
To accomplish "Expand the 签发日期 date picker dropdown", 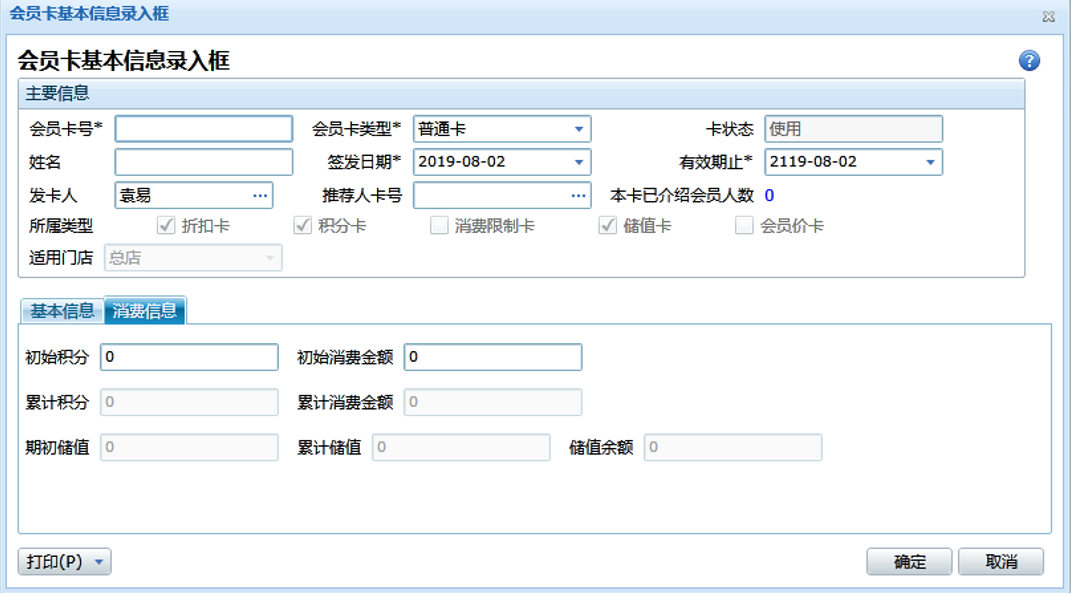I will click(579, 162).
